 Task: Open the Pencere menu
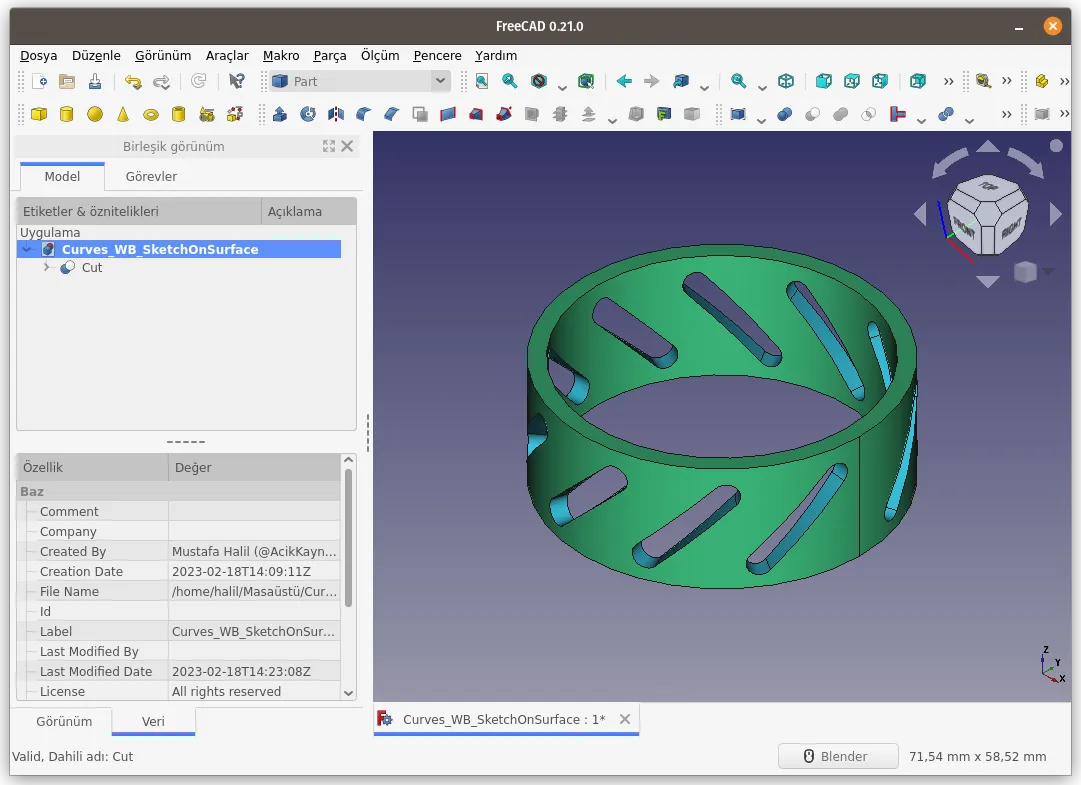[437, 55]
